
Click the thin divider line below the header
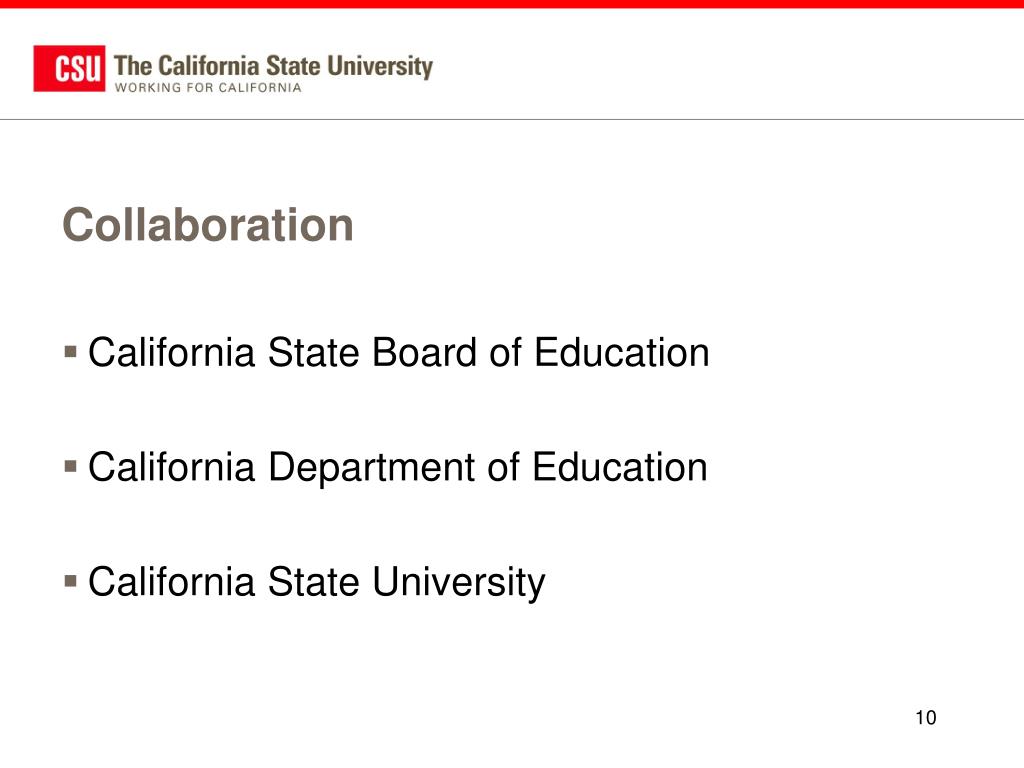[512, 120]
